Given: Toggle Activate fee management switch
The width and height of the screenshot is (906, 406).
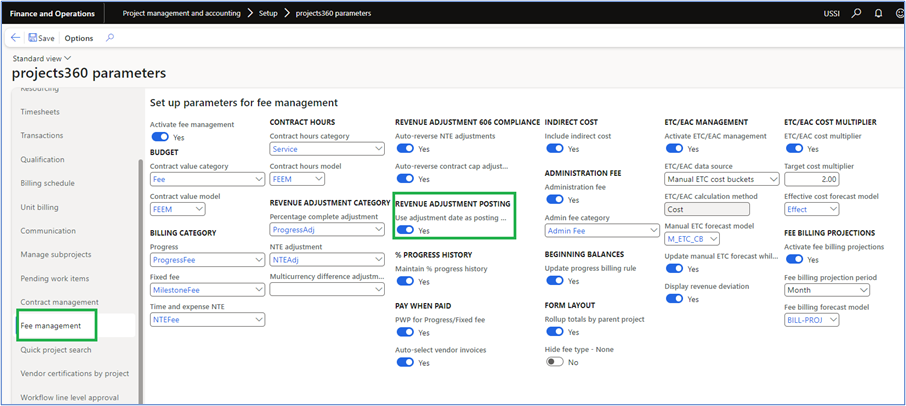Looking at the screenshot, I should coord(159,137).
